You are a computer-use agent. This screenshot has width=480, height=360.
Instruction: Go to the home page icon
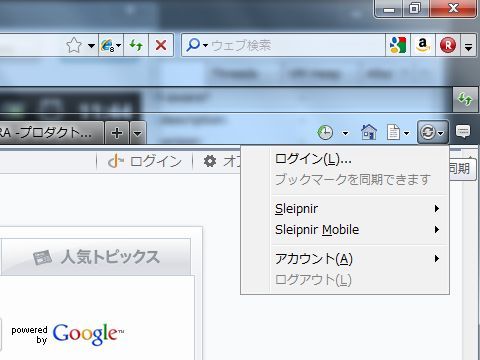click(369, 132)
